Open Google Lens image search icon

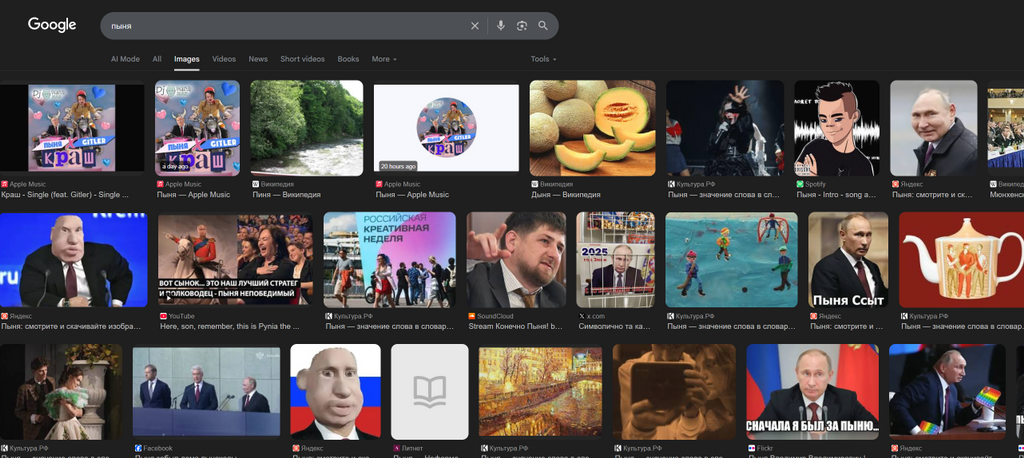[522, 25]
